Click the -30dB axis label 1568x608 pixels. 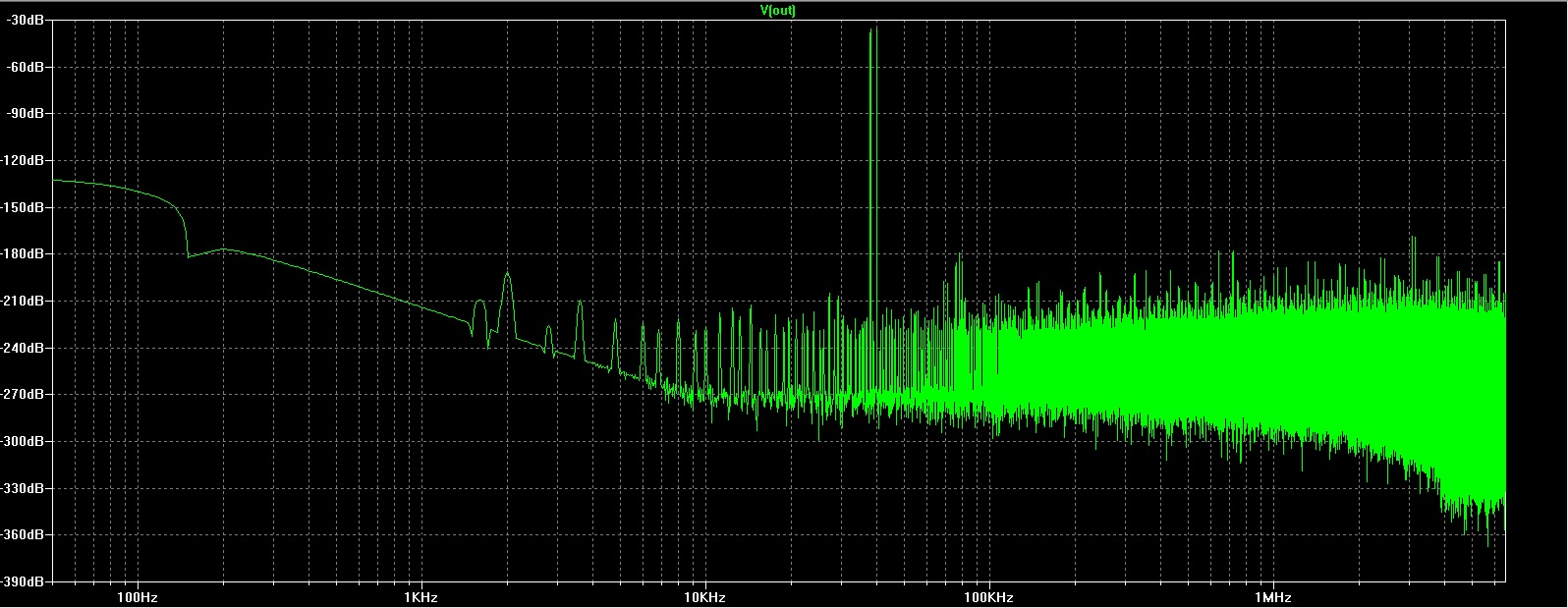coord(25,21)
